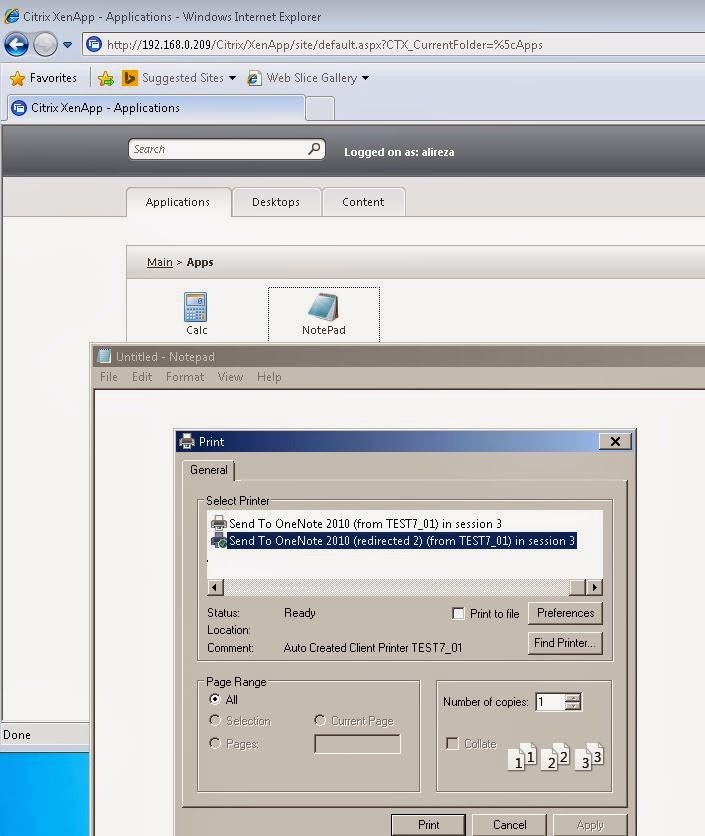This screenshot has height=836, width=705.
Task: Click the Favorites star icon
Action: click(18, 78)
